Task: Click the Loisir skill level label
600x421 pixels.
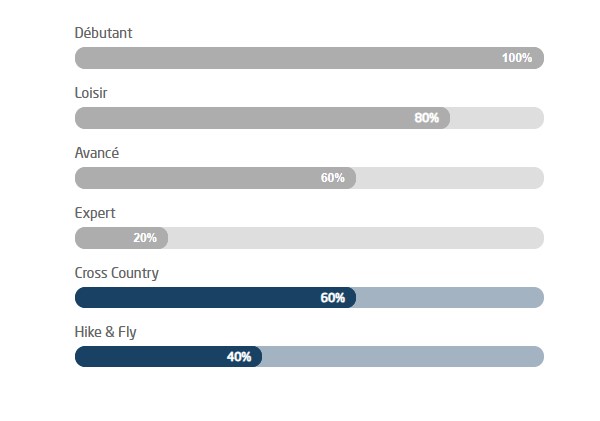Action: (91, 93)
